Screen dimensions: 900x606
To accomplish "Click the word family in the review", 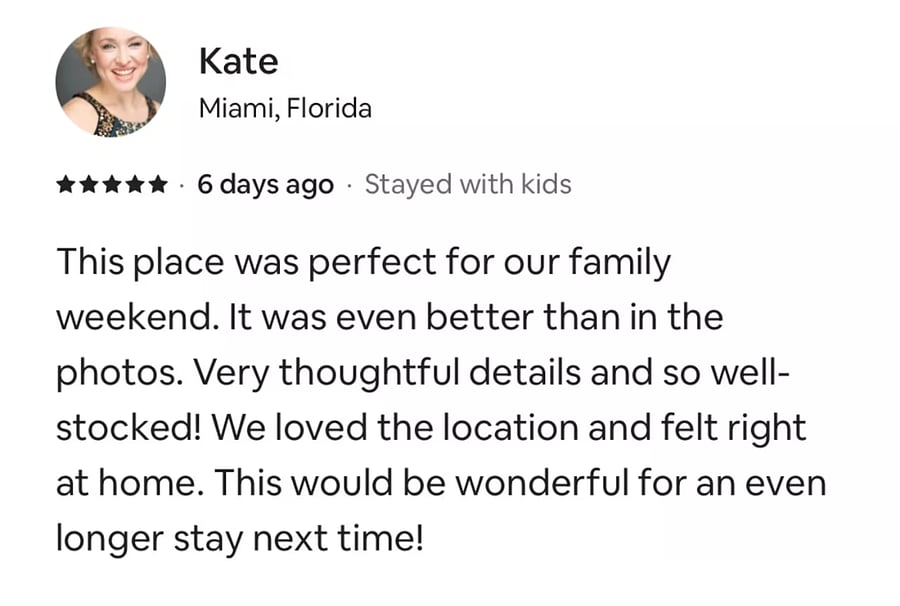I will pyautogui.click(x=619, y=263).
